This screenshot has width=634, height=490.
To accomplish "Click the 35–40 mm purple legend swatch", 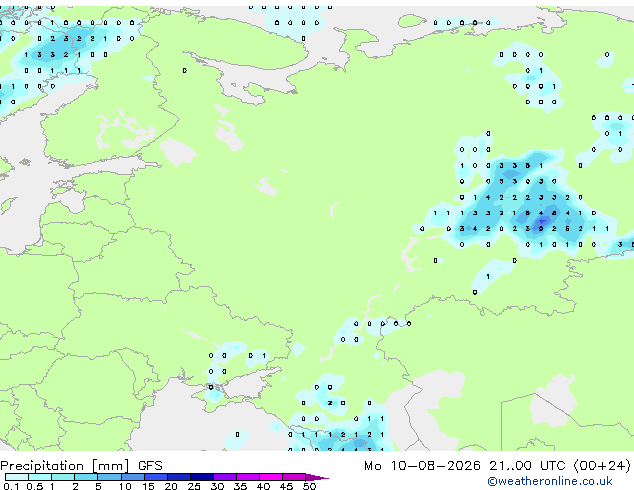I will coord(247,477).
